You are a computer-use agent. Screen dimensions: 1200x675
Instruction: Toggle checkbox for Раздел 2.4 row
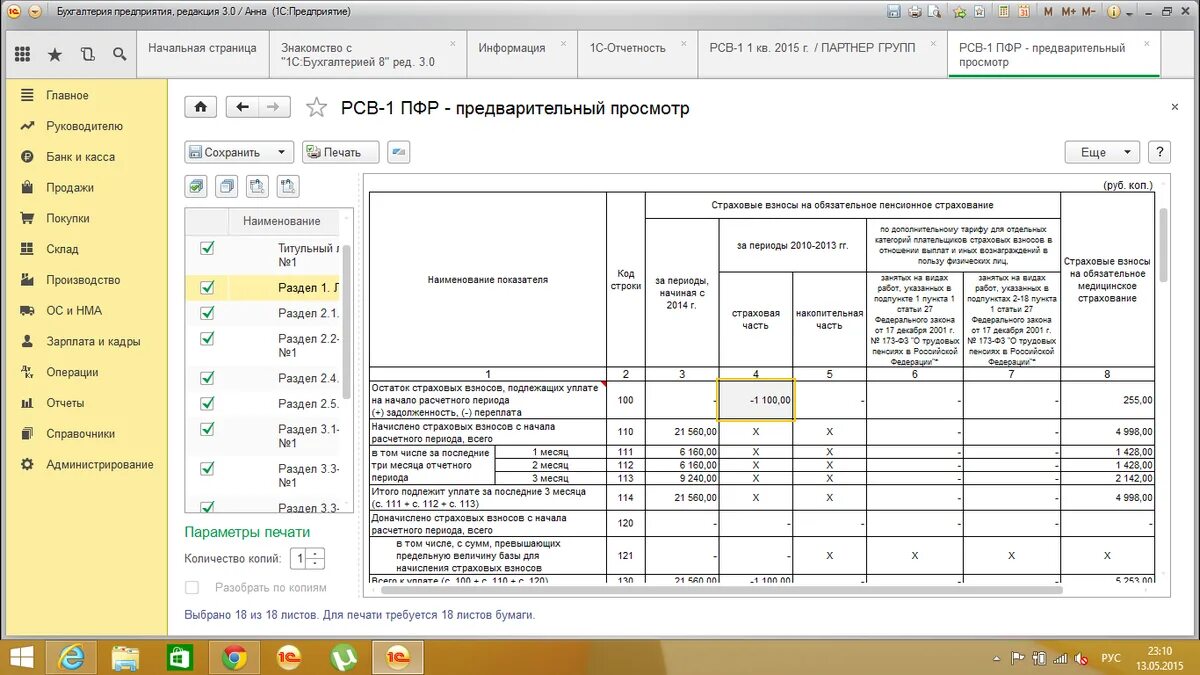coord(207,378)
